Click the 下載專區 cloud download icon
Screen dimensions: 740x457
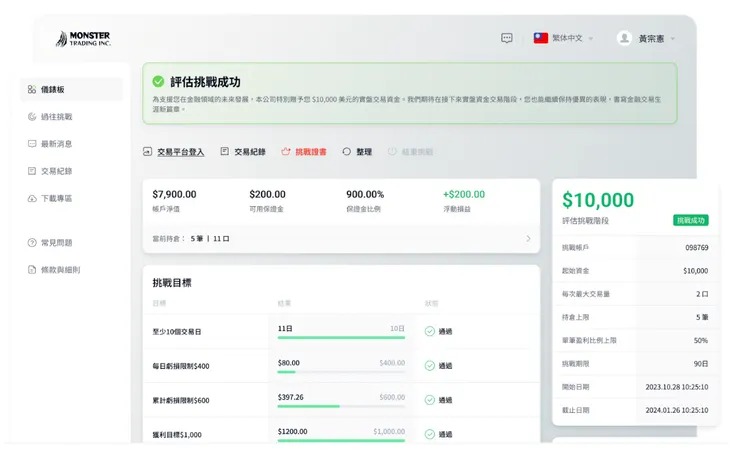32,198
